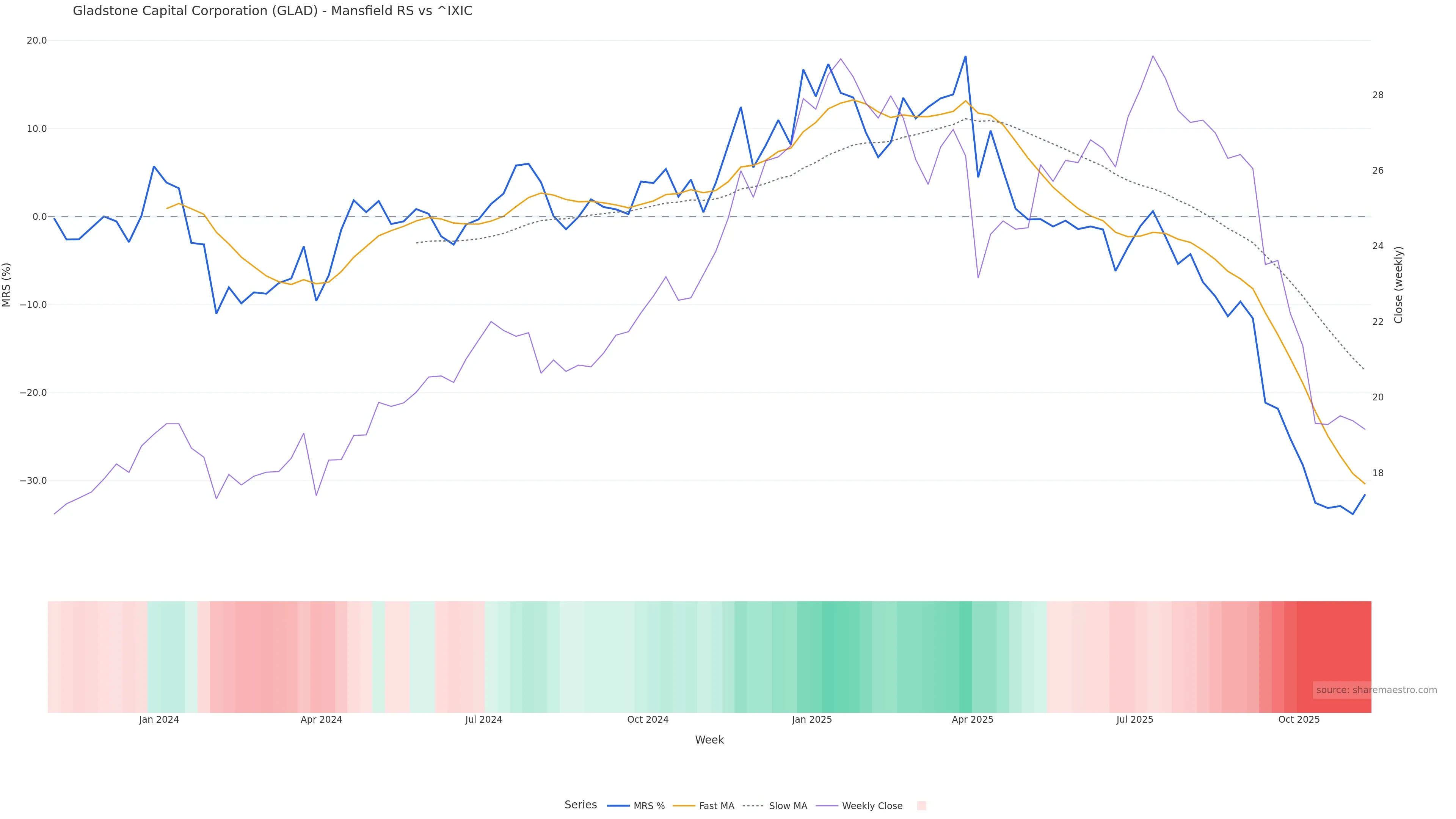Click the 28 tick on the Close axis

[1378, 95]
